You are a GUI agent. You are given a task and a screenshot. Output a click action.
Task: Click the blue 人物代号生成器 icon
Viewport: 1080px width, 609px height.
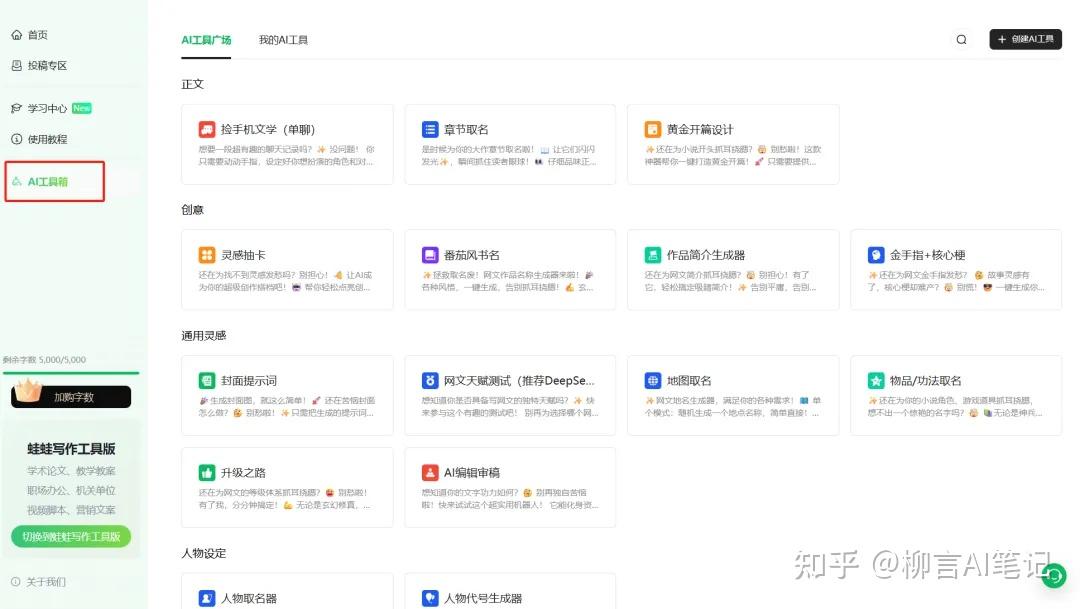pos(430,598)
